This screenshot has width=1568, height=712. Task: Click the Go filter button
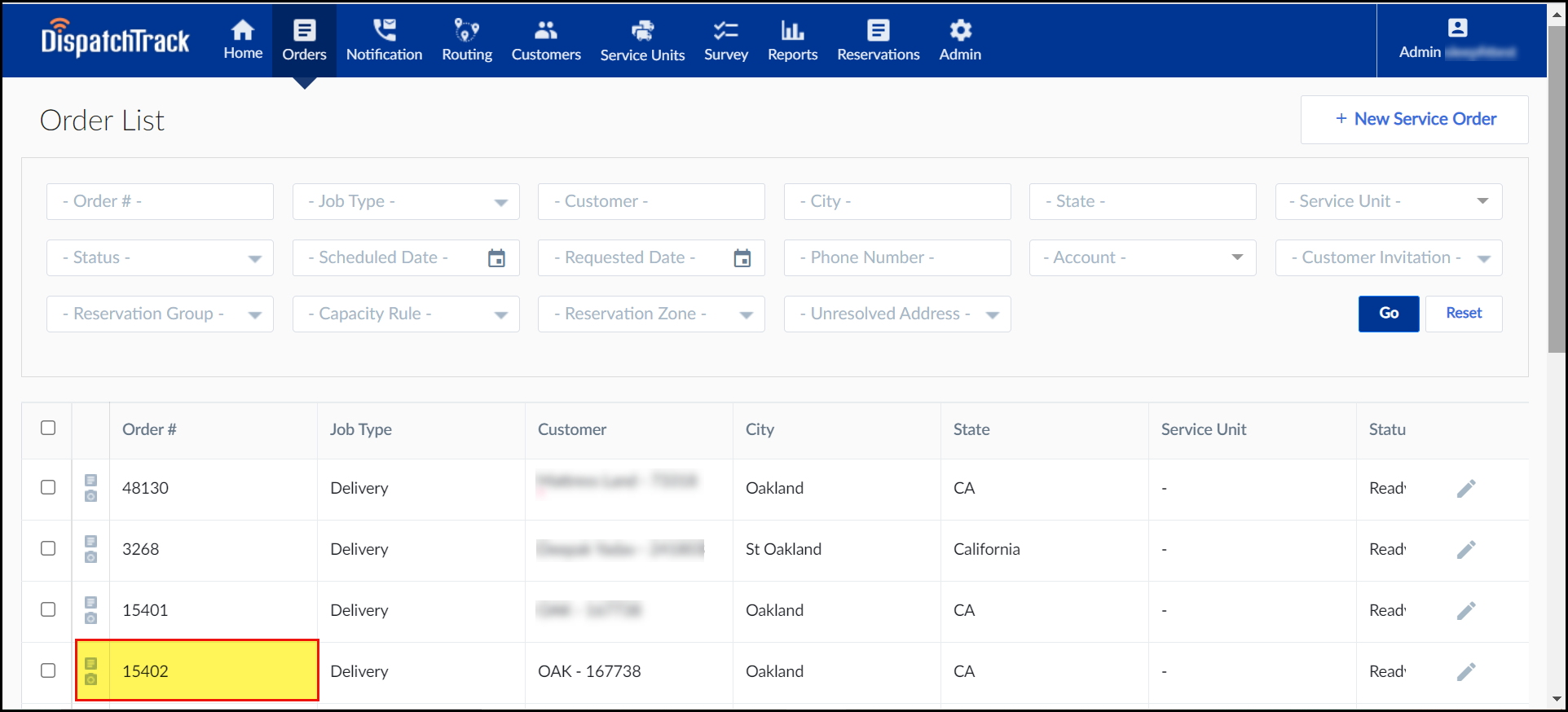pyautogui.click(x=1389, y=314)
